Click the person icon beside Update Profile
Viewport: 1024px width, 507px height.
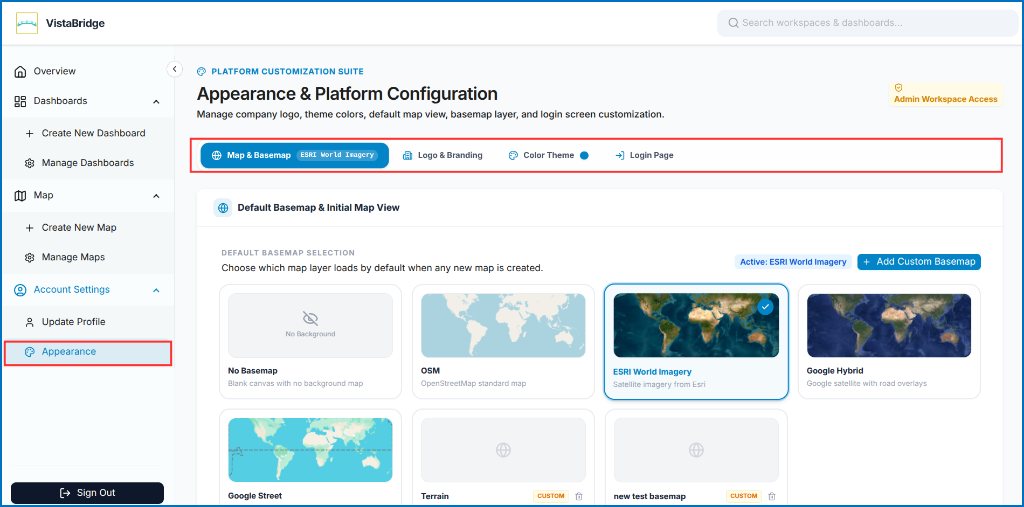[29, 322]
